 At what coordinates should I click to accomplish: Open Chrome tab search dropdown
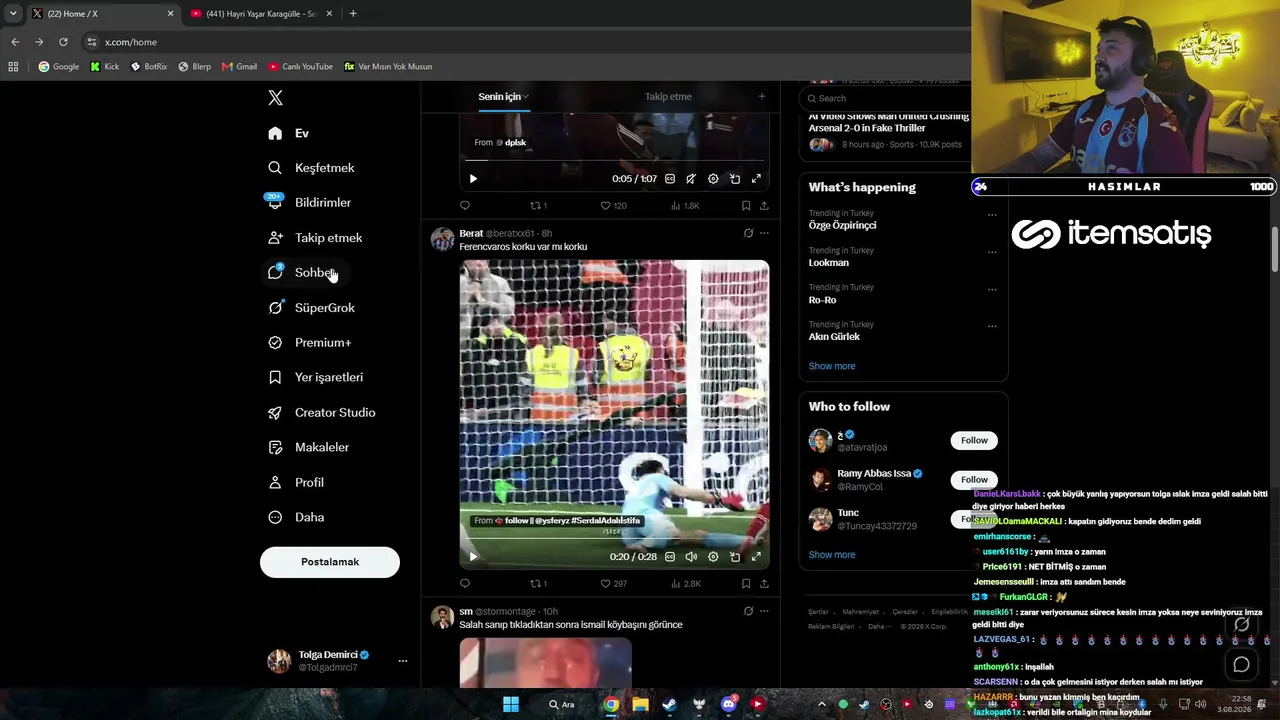(13, 13)
